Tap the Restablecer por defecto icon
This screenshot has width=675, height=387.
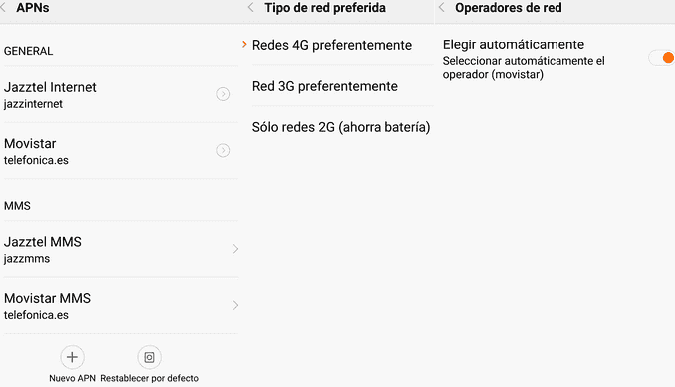tap(149, 357)
